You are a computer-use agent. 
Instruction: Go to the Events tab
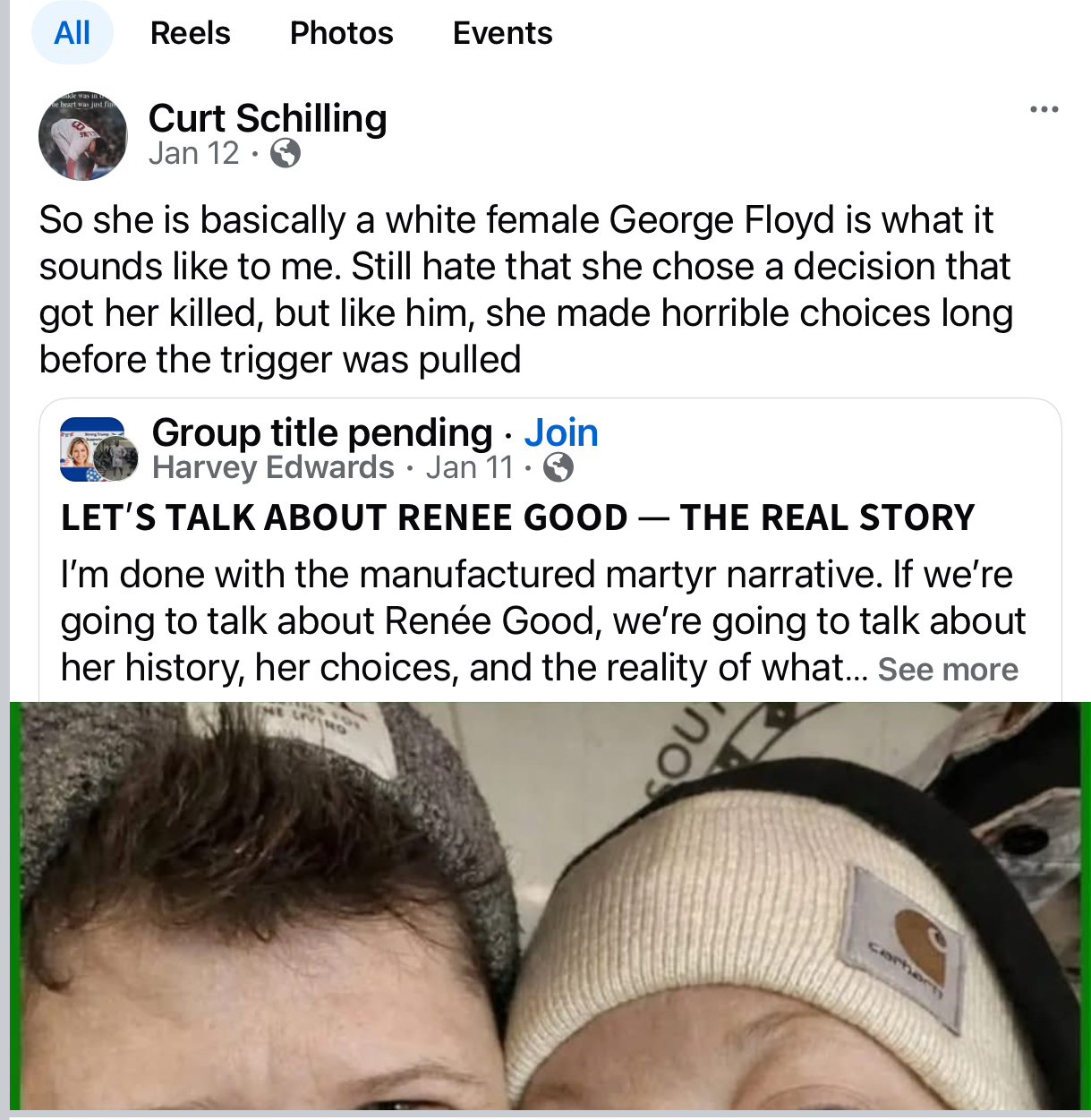point(502,33)
